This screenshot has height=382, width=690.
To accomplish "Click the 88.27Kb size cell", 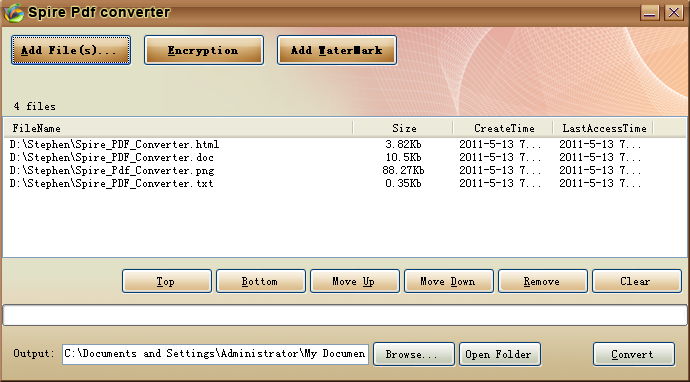I will [x=403, y=170].
